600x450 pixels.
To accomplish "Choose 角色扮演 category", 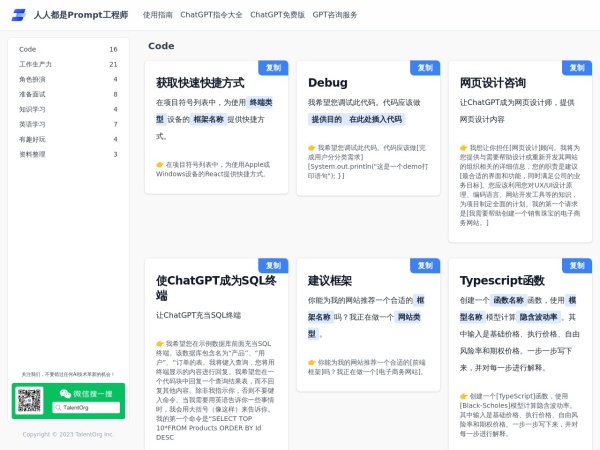I will pyautogui.click(x=68, y=79).
